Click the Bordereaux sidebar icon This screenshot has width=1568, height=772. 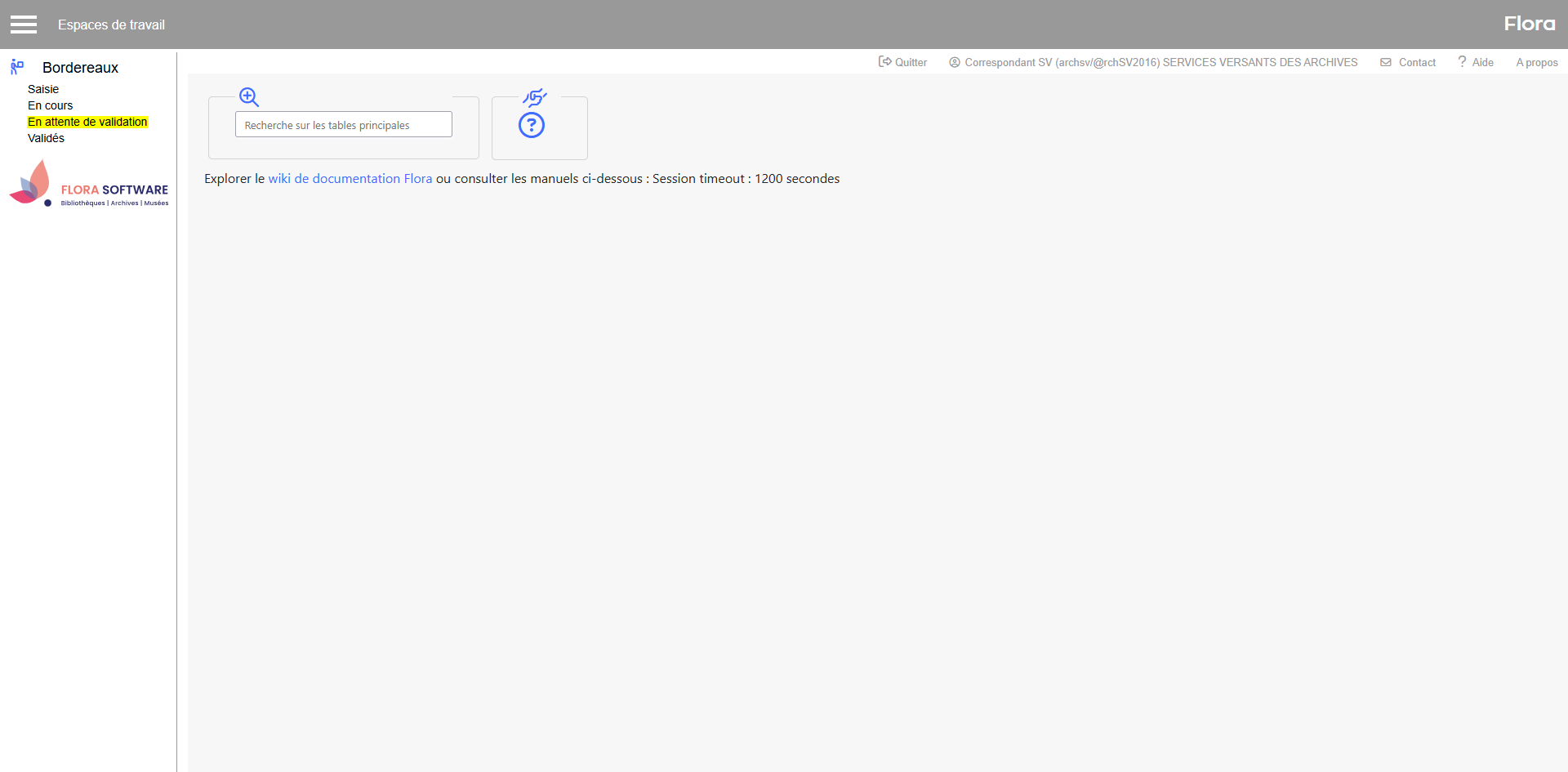pyautogui.click(x=17, y=67)
